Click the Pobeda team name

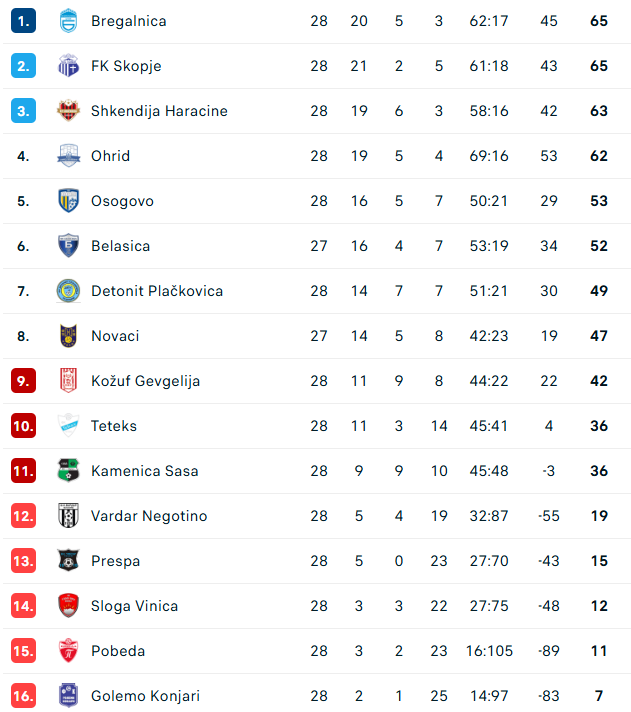pos(118,651)
